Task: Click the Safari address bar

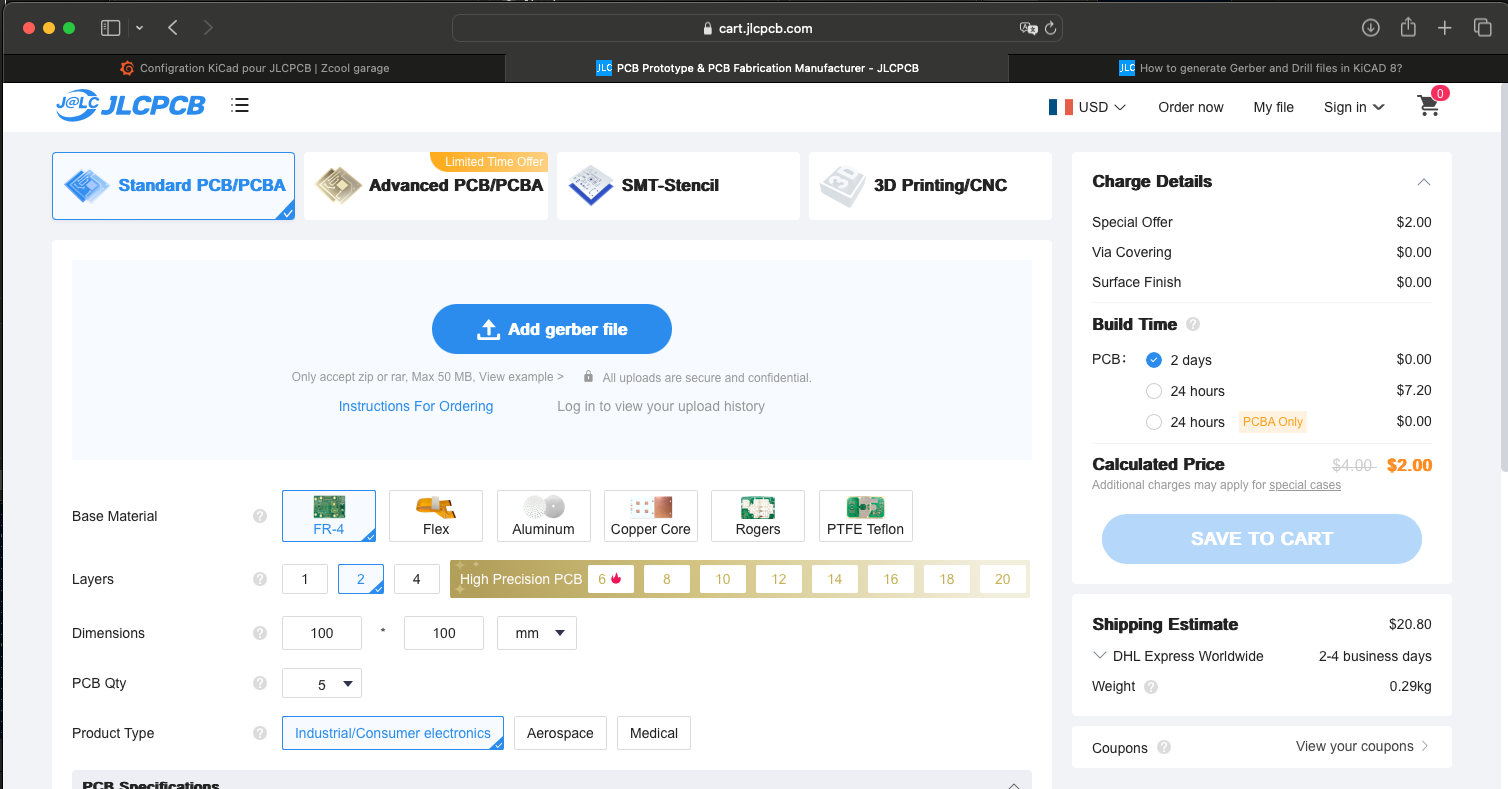Action: pyautogui.click(x=757, y=28)
